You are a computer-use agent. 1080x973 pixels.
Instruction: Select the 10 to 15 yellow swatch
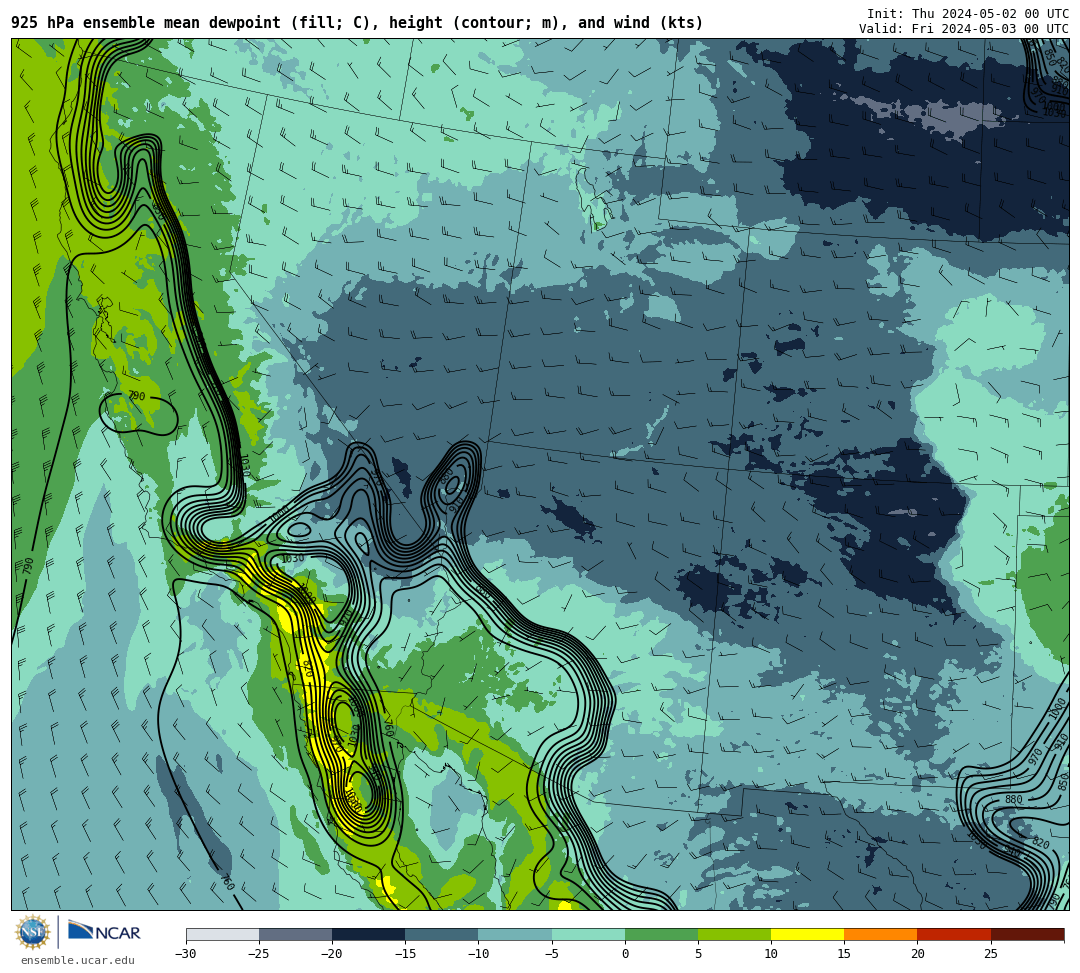807,934
